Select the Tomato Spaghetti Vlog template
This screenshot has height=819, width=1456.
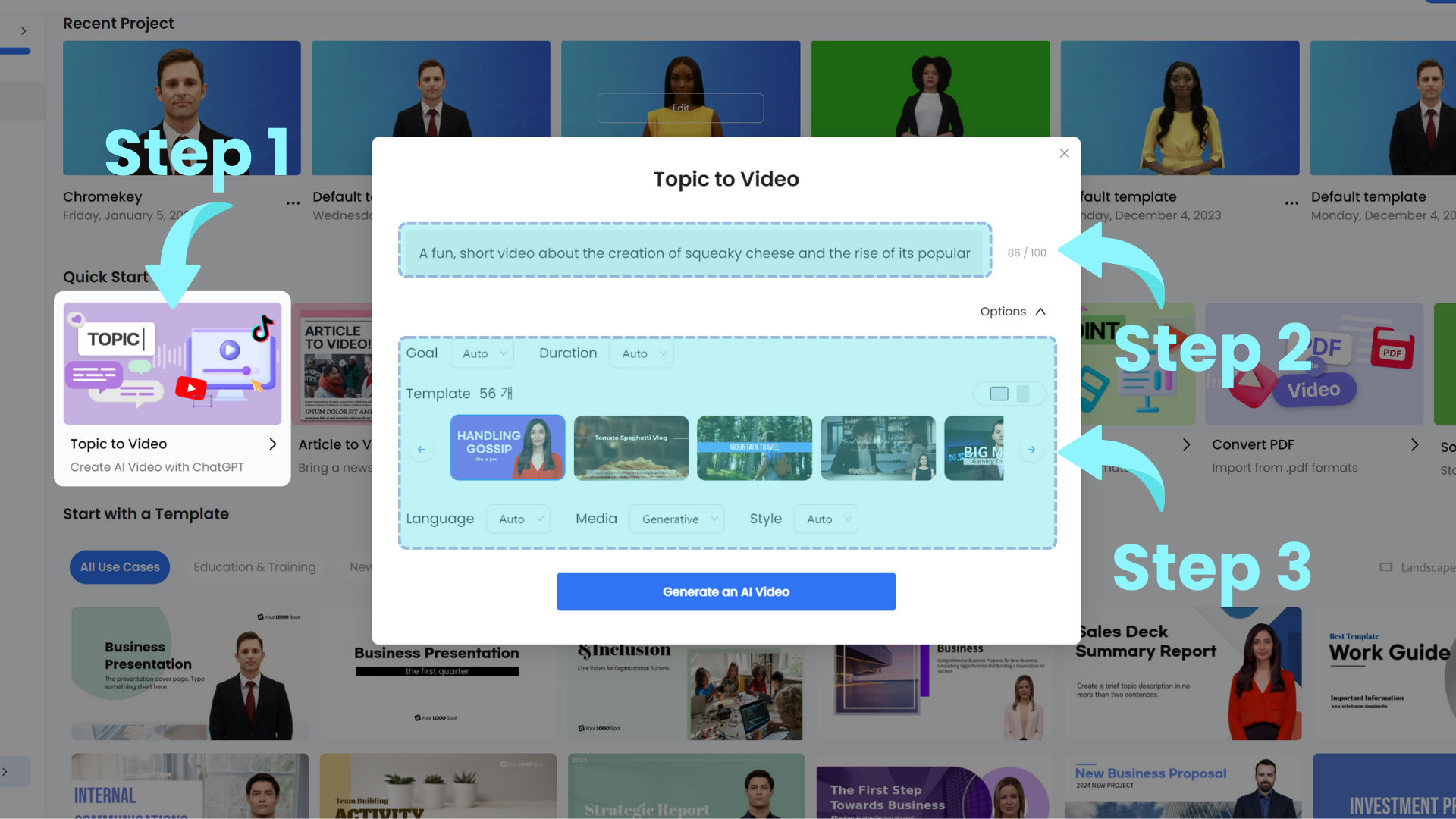coord(630,447)
